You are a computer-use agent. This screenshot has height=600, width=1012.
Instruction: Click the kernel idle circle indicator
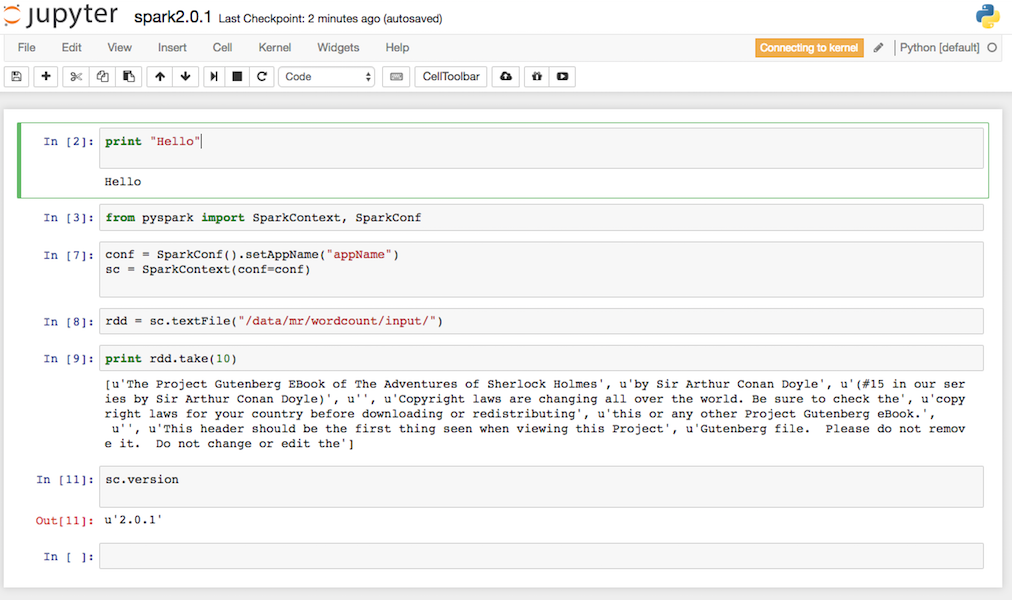(x=992, y=48)
